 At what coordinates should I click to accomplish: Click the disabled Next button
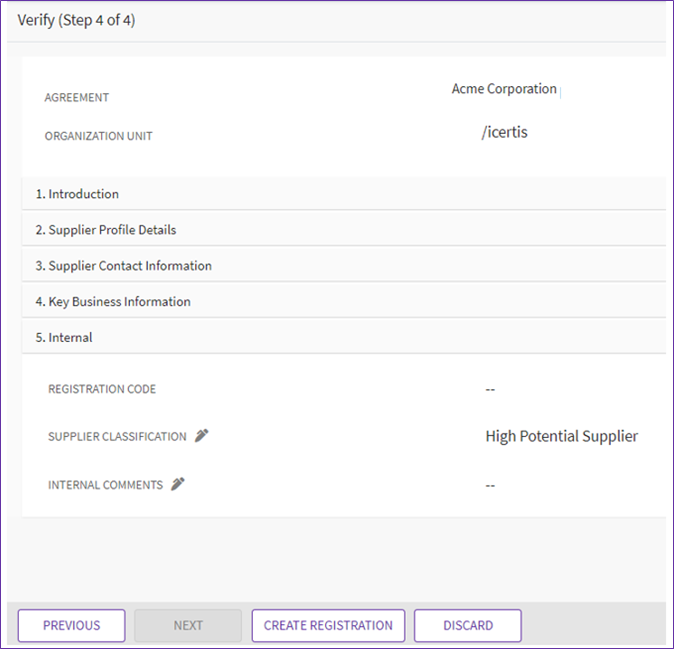coord(188,625)
